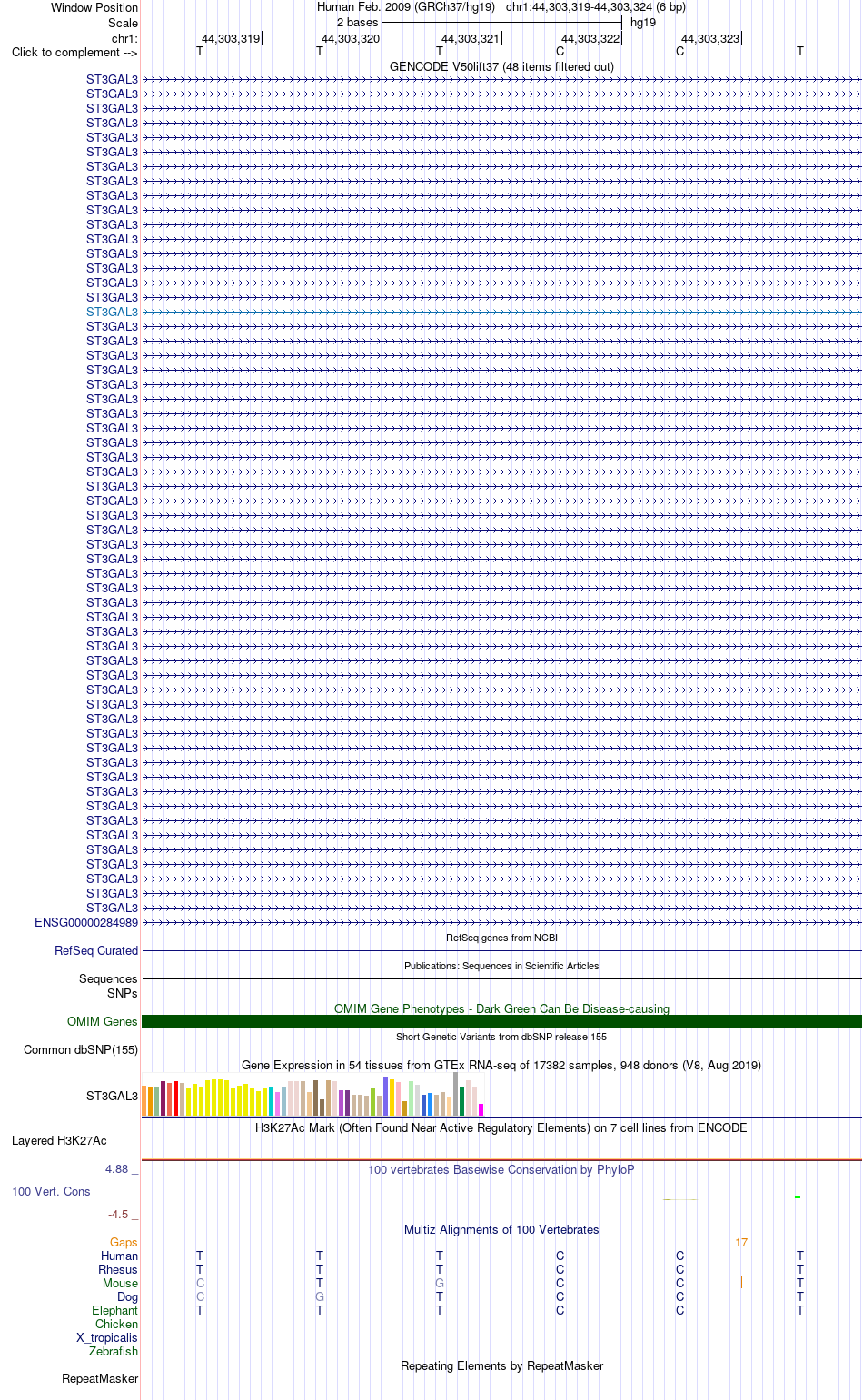Click the gray G base in Dog row
This screenshot has height=1400, width=863.
pyautogui.click(x=320, y=1296)
